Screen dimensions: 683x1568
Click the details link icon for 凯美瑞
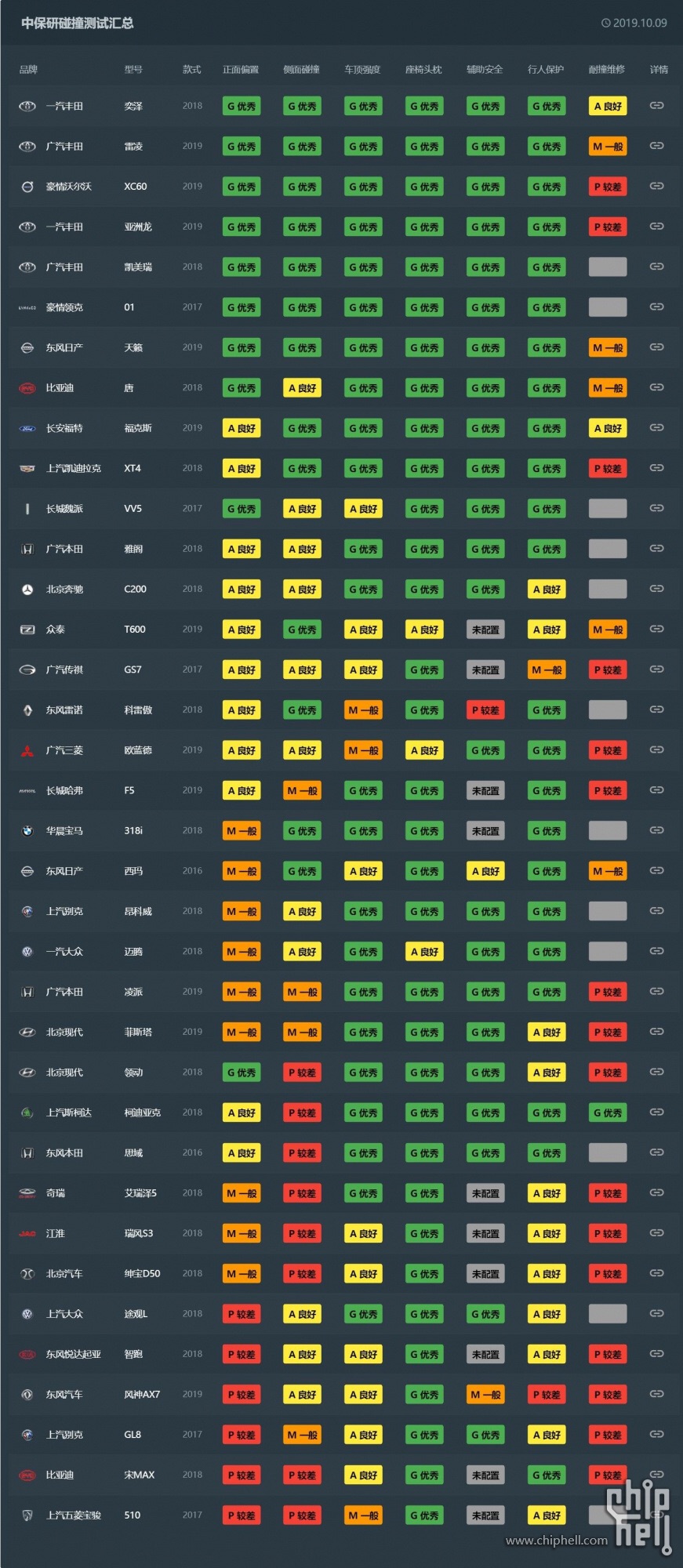click(x=657, y=267)
